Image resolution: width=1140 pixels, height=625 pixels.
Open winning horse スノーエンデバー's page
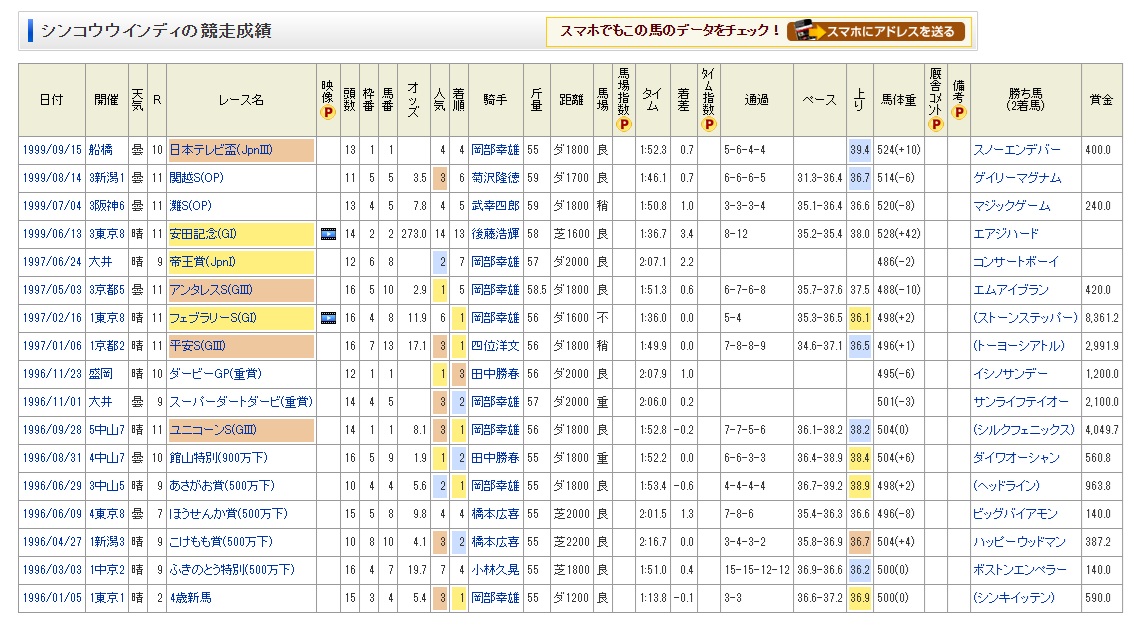tap(1015, 150)
